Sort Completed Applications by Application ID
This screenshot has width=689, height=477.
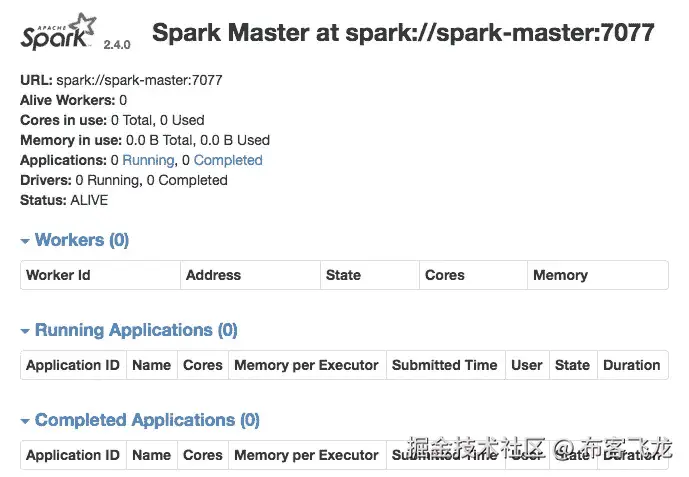(x=73, y=455)
